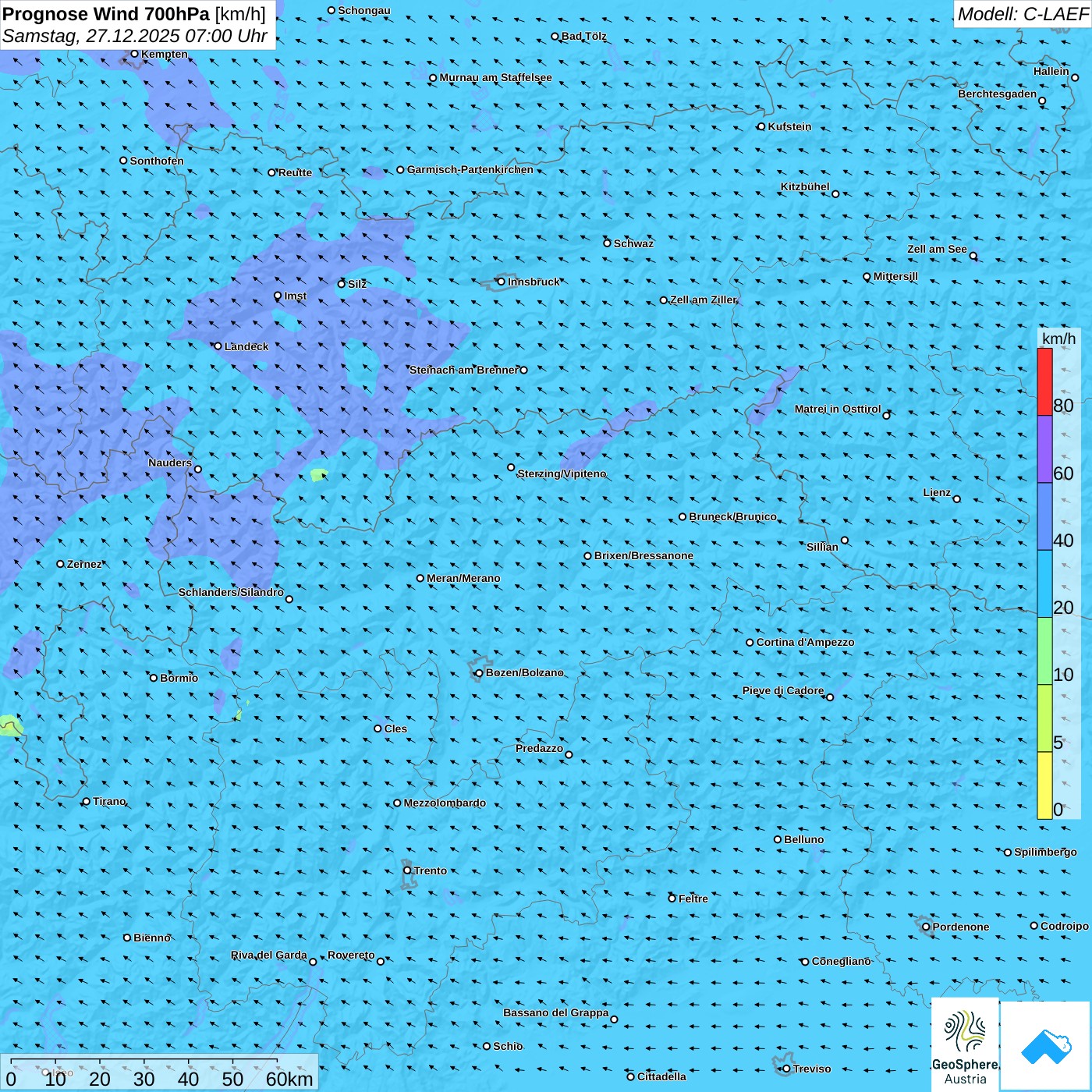This screenshot has width=1092, height=1092.
Task: Click the Schwaz location dot
Action: coord(607,243)
